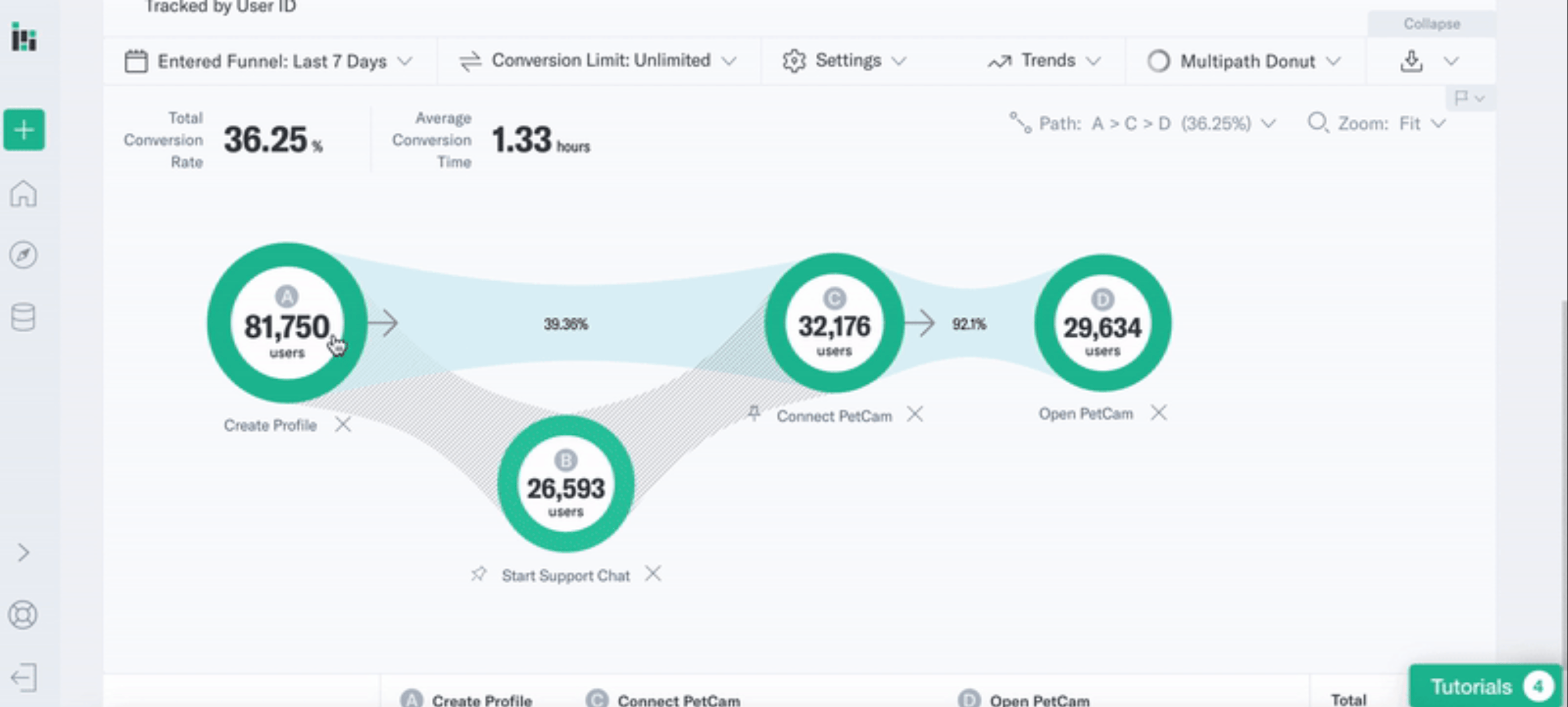Select donut C with 32,176 users
Screen dimensions: 1568x707
[834, 323]
